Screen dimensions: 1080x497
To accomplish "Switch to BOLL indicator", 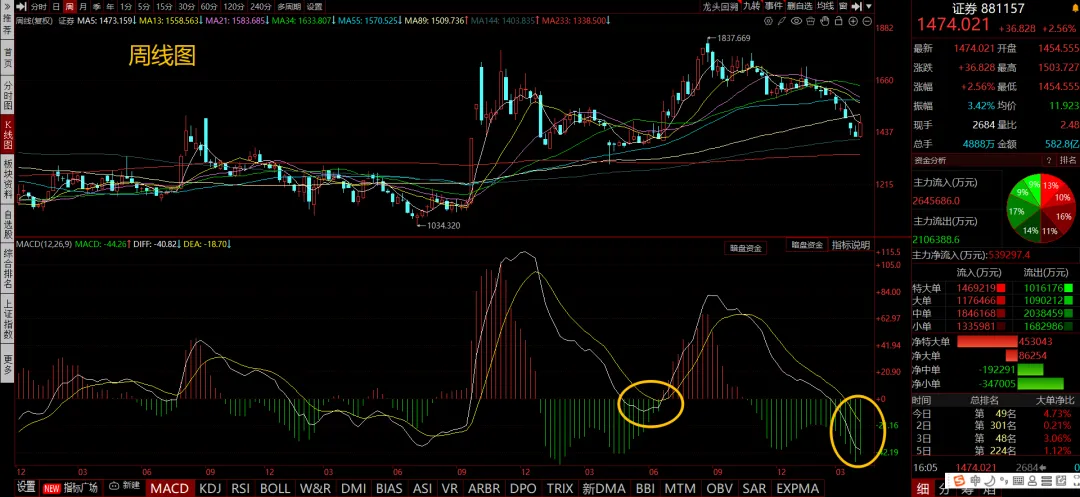I will 276,488.
